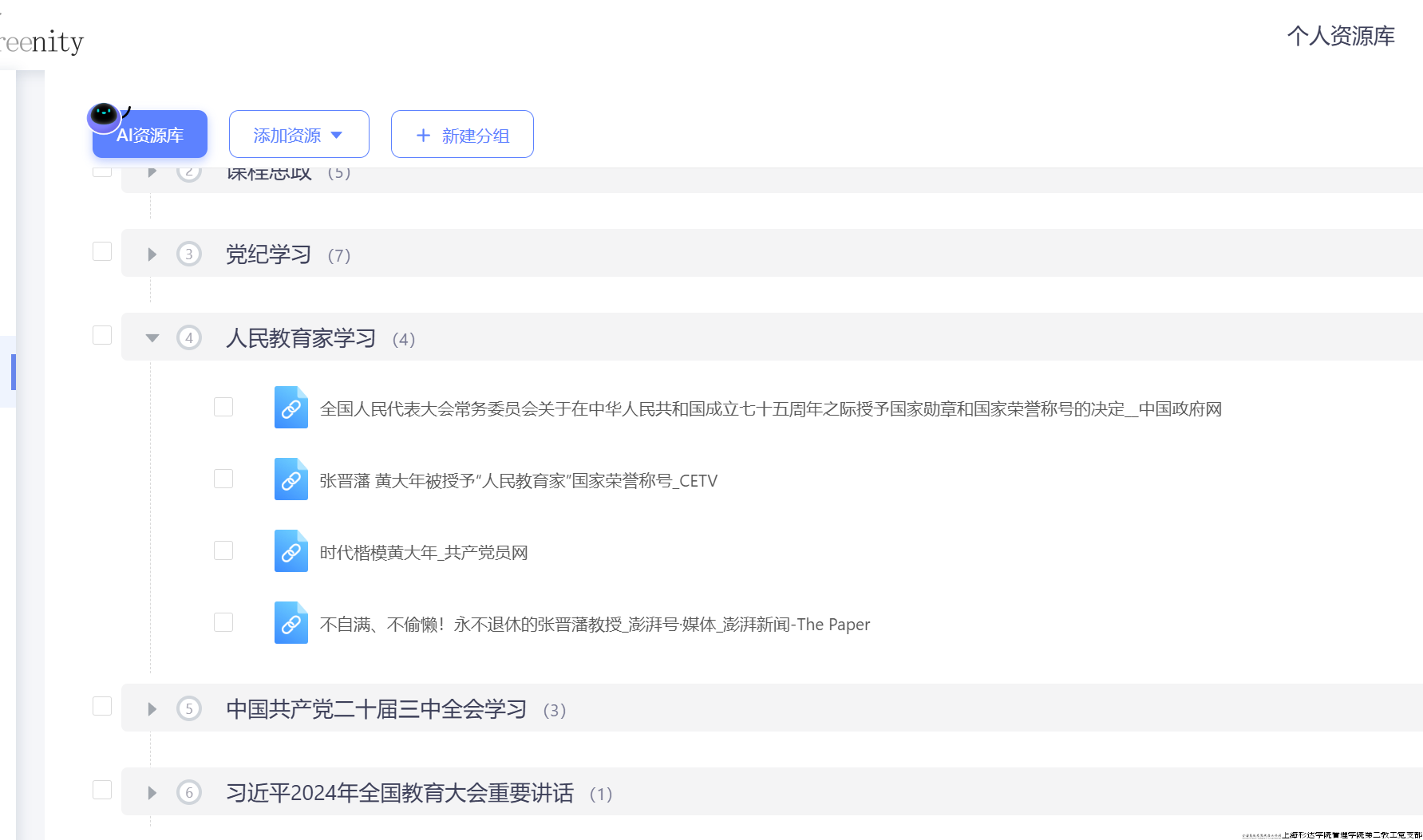Open the 添加资源 dropdown

click(299, 134)
